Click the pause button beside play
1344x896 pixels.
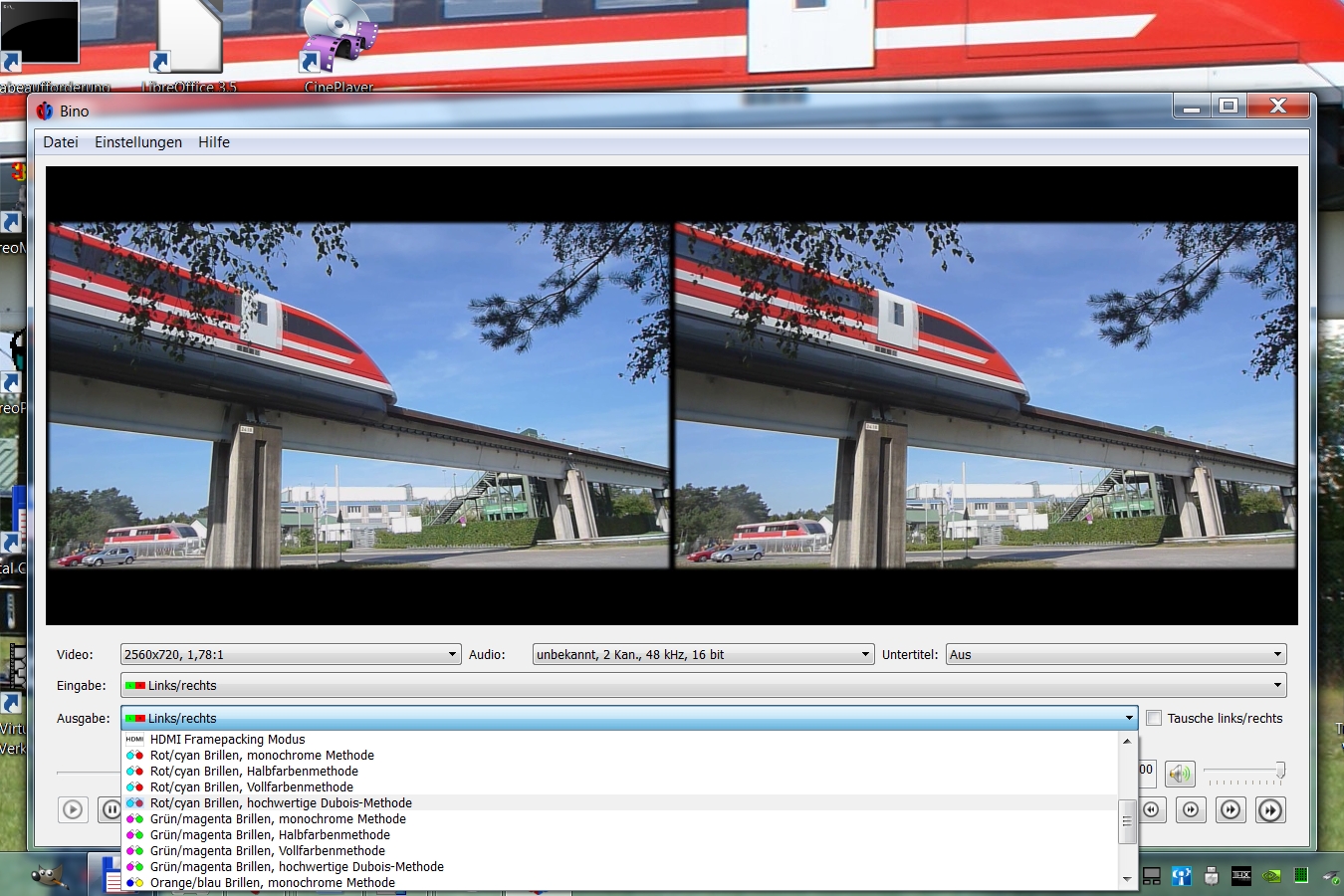tap(111, 809)
